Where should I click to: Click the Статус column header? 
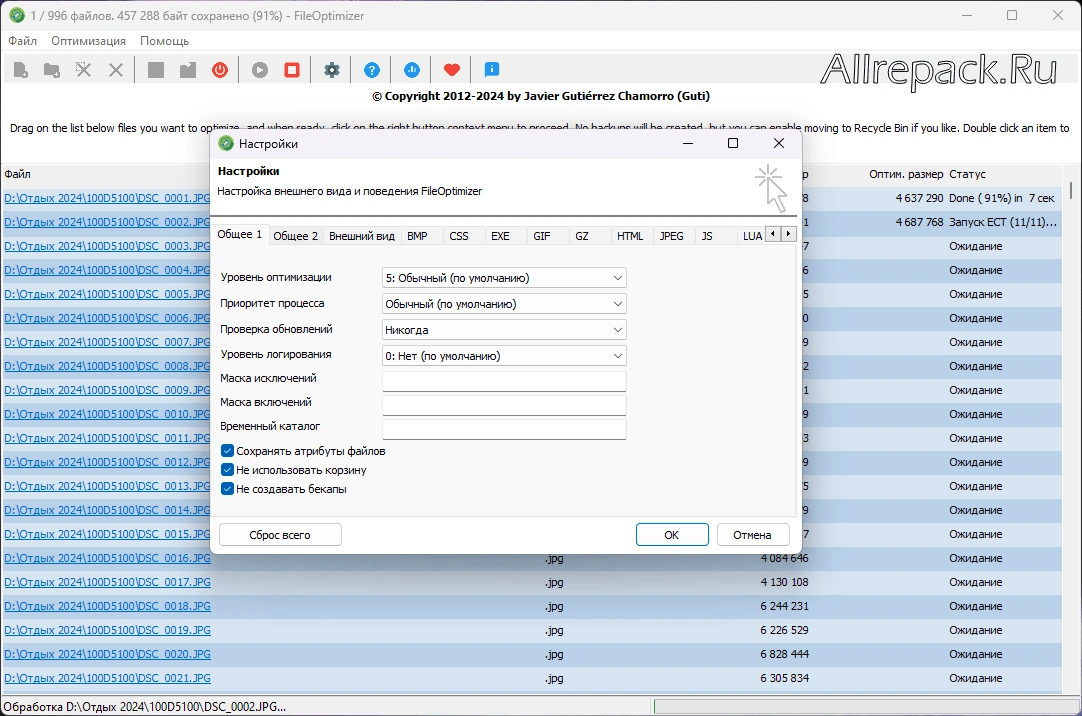coord(967,175)
